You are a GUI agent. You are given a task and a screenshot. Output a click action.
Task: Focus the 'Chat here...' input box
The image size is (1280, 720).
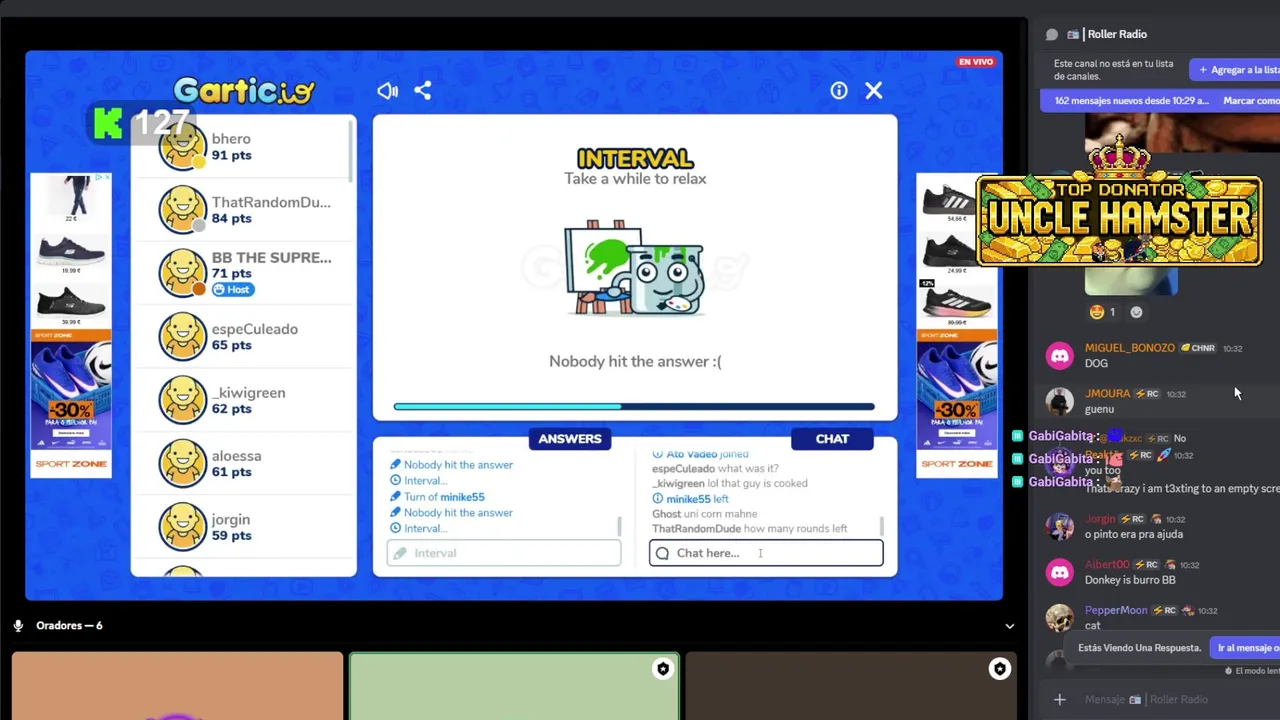click(x=766, y=553)
